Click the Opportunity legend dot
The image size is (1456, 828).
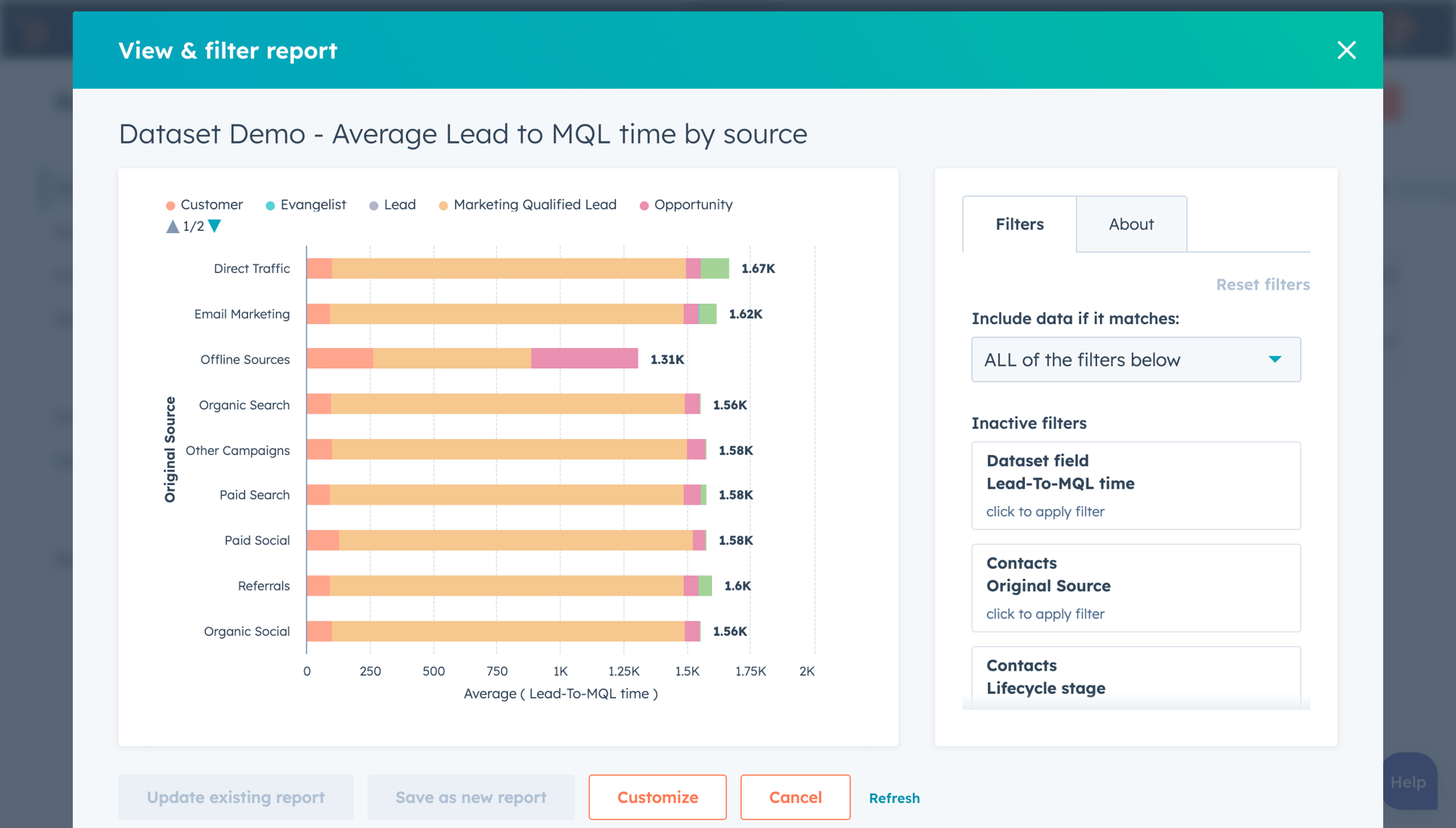pos(643,205)
